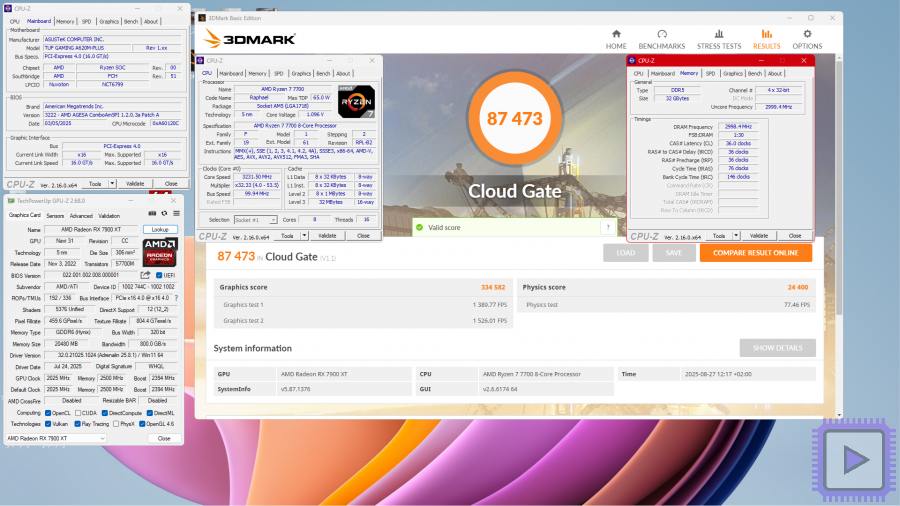
Task: Click the CPU-Z memory window title icon
Action: 632,60
